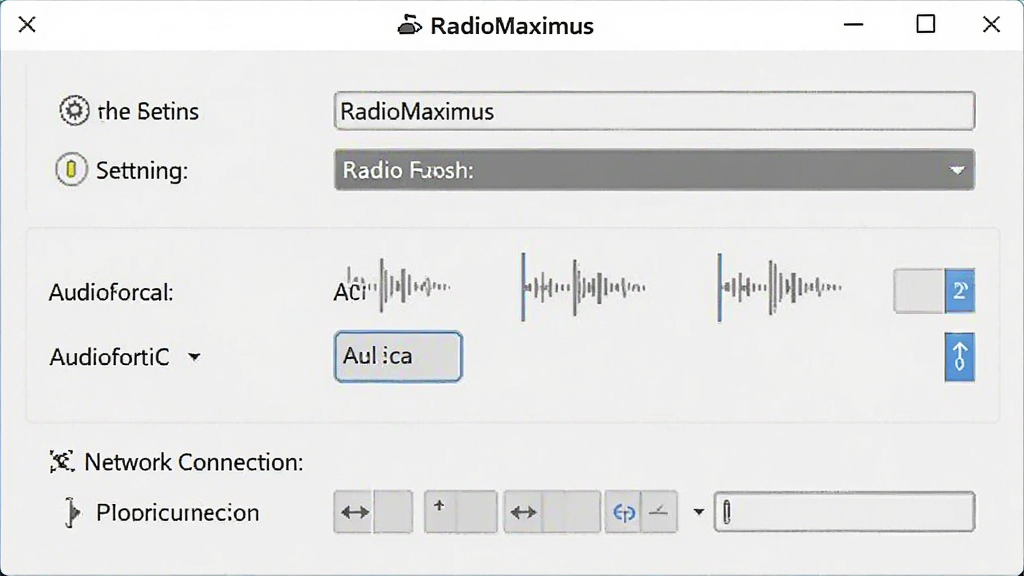
Task: Click the blue link icon in network toolbar
Action: [623, 512]
